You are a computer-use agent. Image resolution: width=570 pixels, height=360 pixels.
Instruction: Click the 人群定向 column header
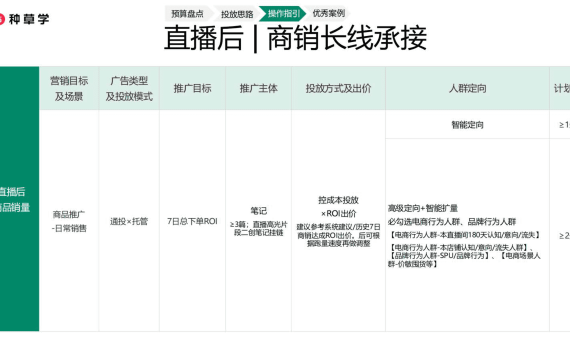pyautogui.click(x=467, y=88)
